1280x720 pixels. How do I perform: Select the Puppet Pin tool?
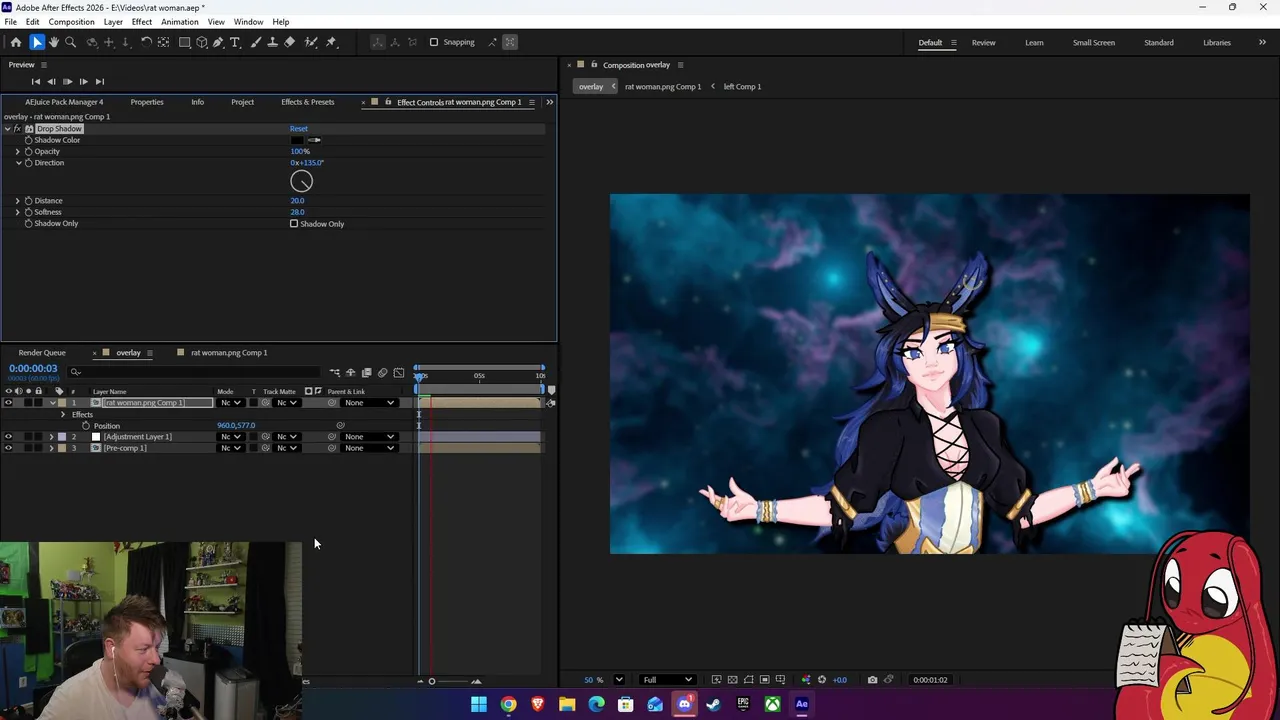[x=332, y=42]
